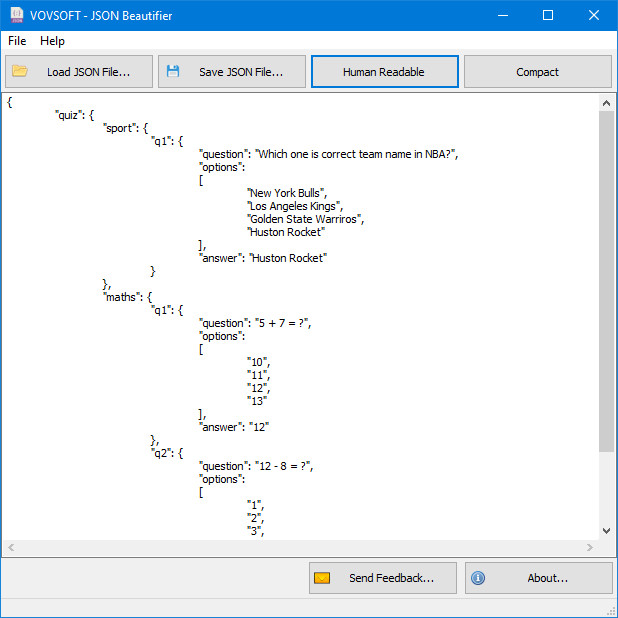Viewport: 618px width, 618px height.
Task: Click the "sport": { line
Action: pyautogui.click(x=125, y=128)
